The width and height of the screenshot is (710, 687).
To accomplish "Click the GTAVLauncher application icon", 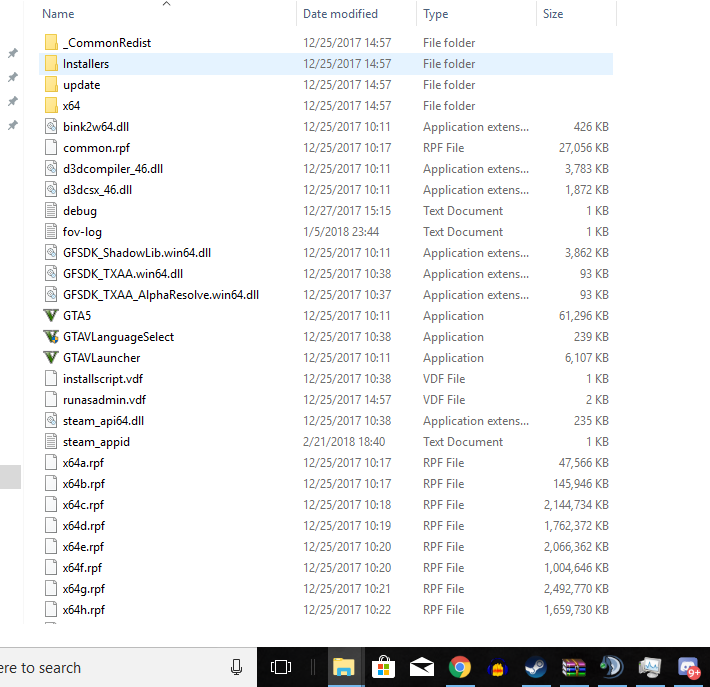I will pyautogui.click(x=51, y=358).
